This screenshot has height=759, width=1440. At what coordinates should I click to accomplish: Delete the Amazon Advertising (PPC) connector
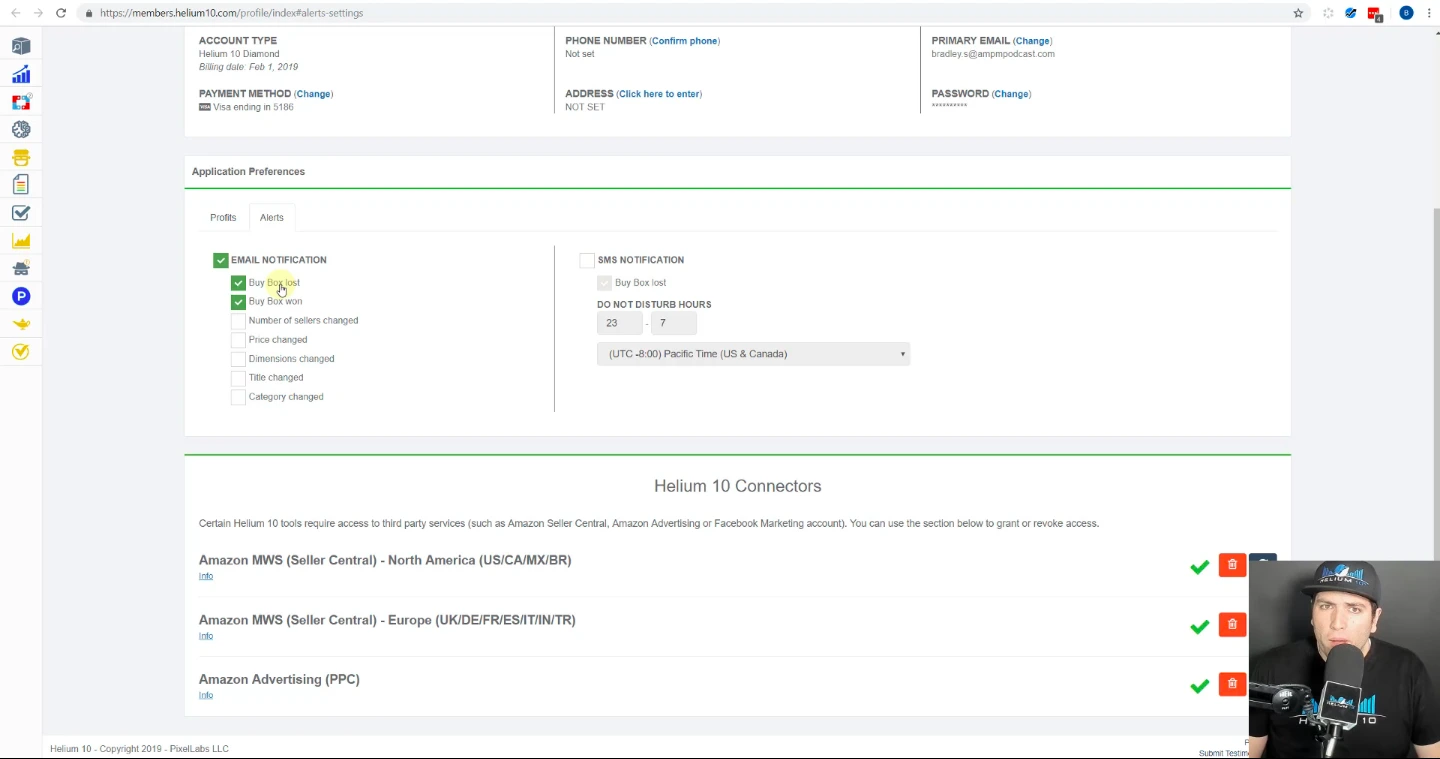(x=1232, y=684)
